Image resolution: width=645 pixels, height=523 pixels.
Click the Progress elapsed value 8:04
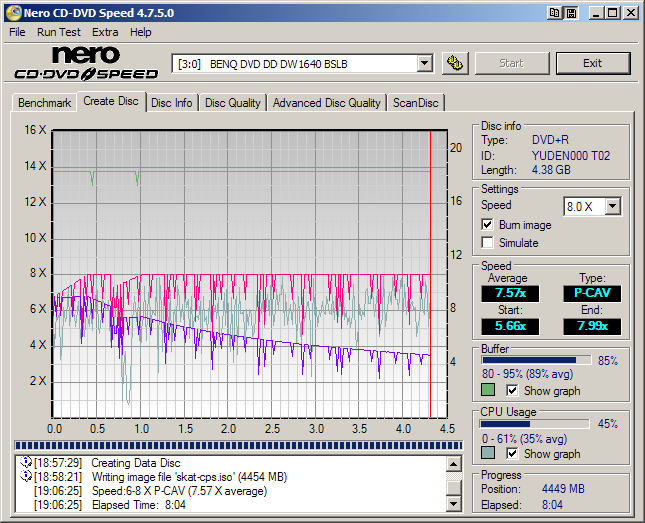pos(552,504)
